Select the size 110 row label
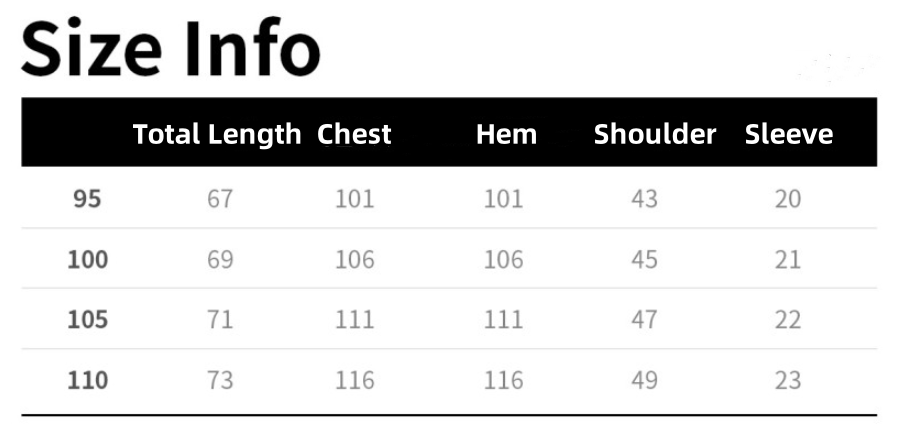The width and height of the screenshot is (903, 431). pos(88,380)
